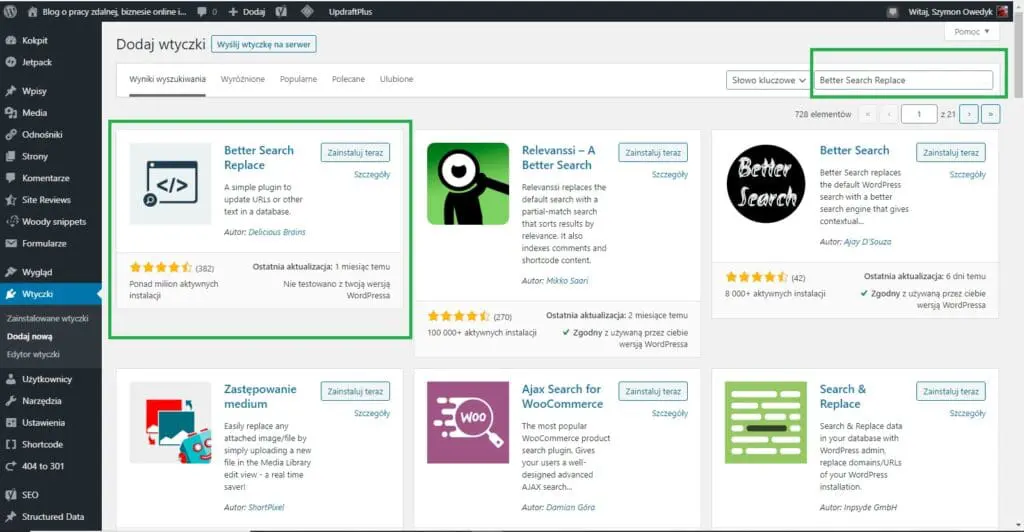Click the Wtyczki plug icon

tap(10, 294)
